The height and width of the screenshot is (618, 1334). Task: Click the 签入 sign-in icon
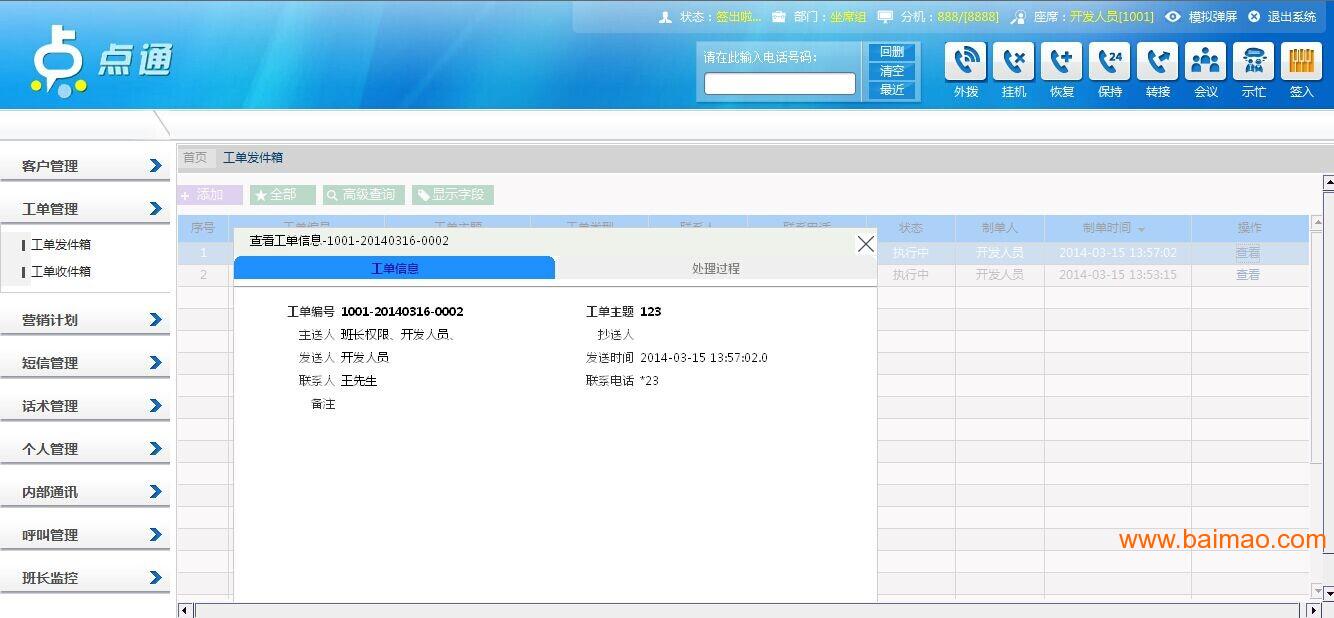tap(1301, 62)
